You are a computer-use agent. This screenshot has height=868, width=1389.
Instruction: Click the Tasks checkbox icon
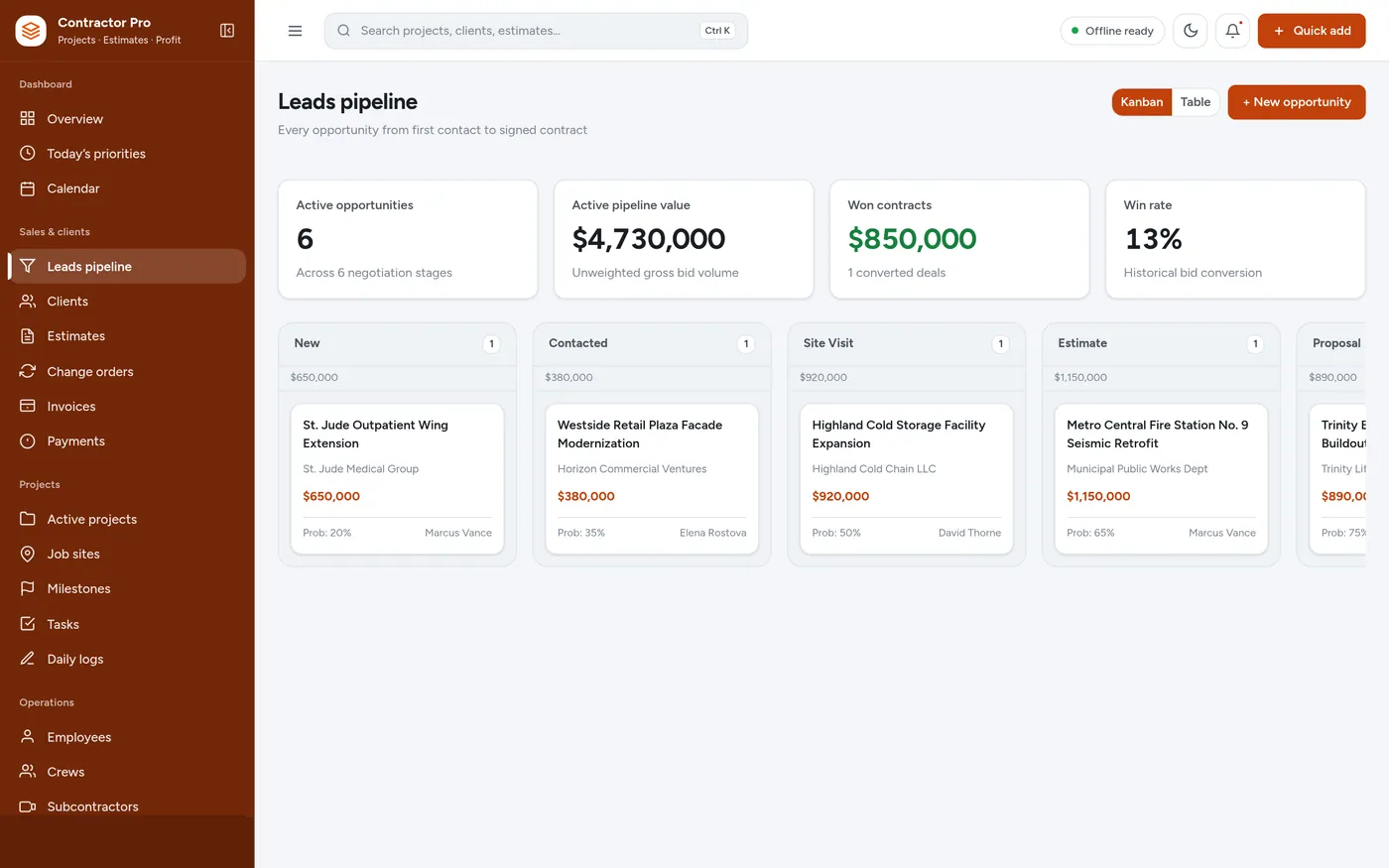point(28,624)
